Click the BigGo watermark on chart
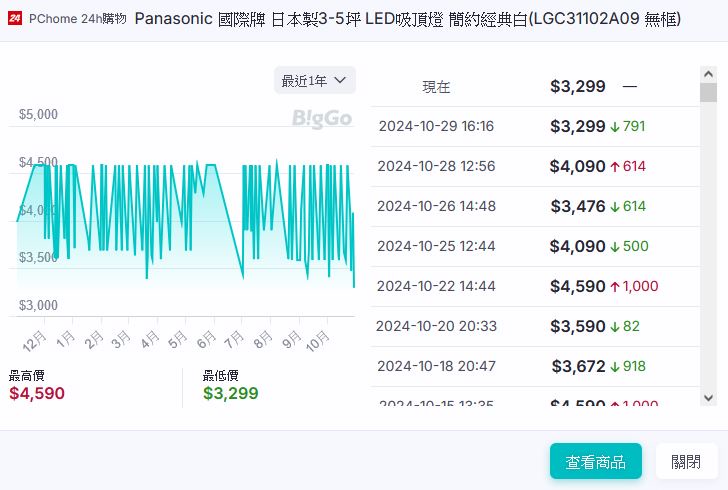Viewport: 728px width, 490px height. coord(321,119)
